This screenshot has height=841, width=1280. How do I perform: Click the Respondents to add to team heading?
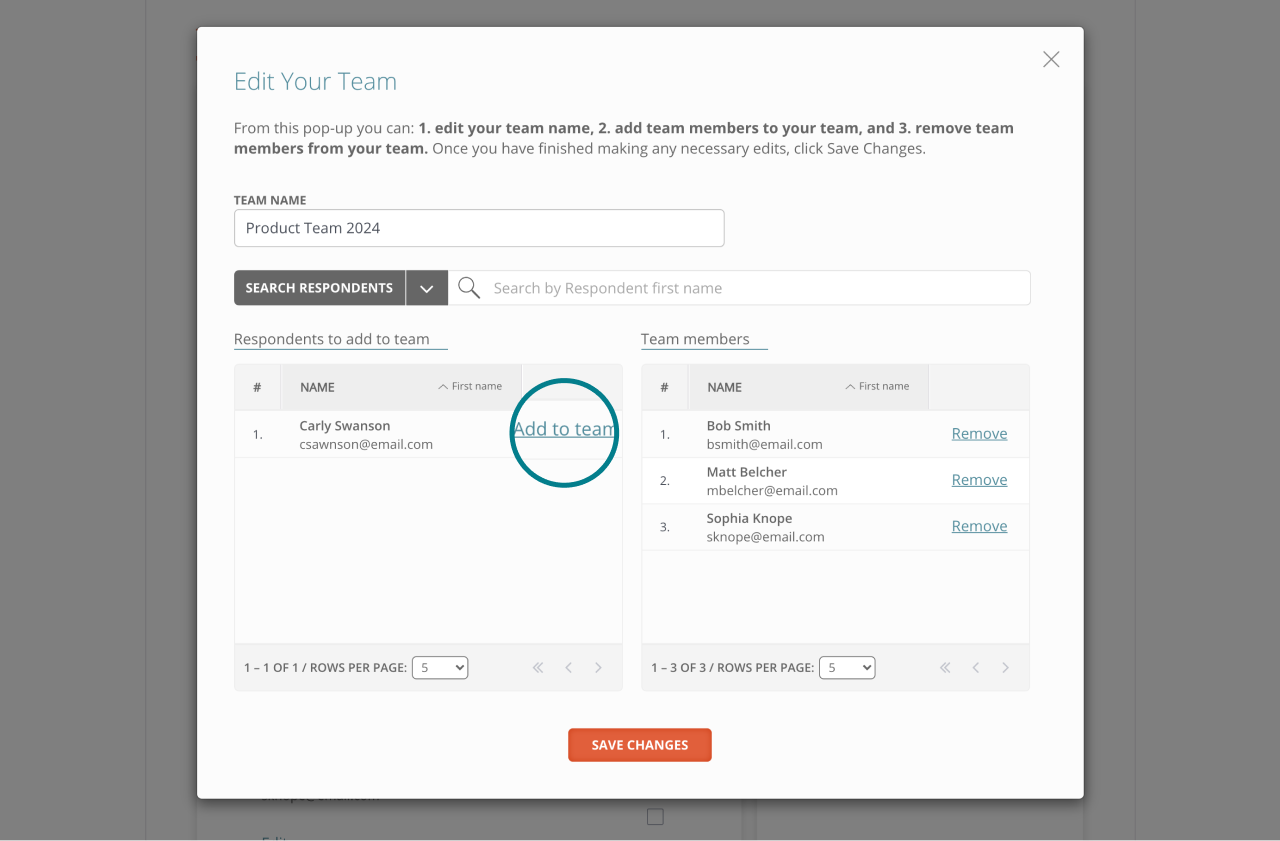click(x=332, y=339)
